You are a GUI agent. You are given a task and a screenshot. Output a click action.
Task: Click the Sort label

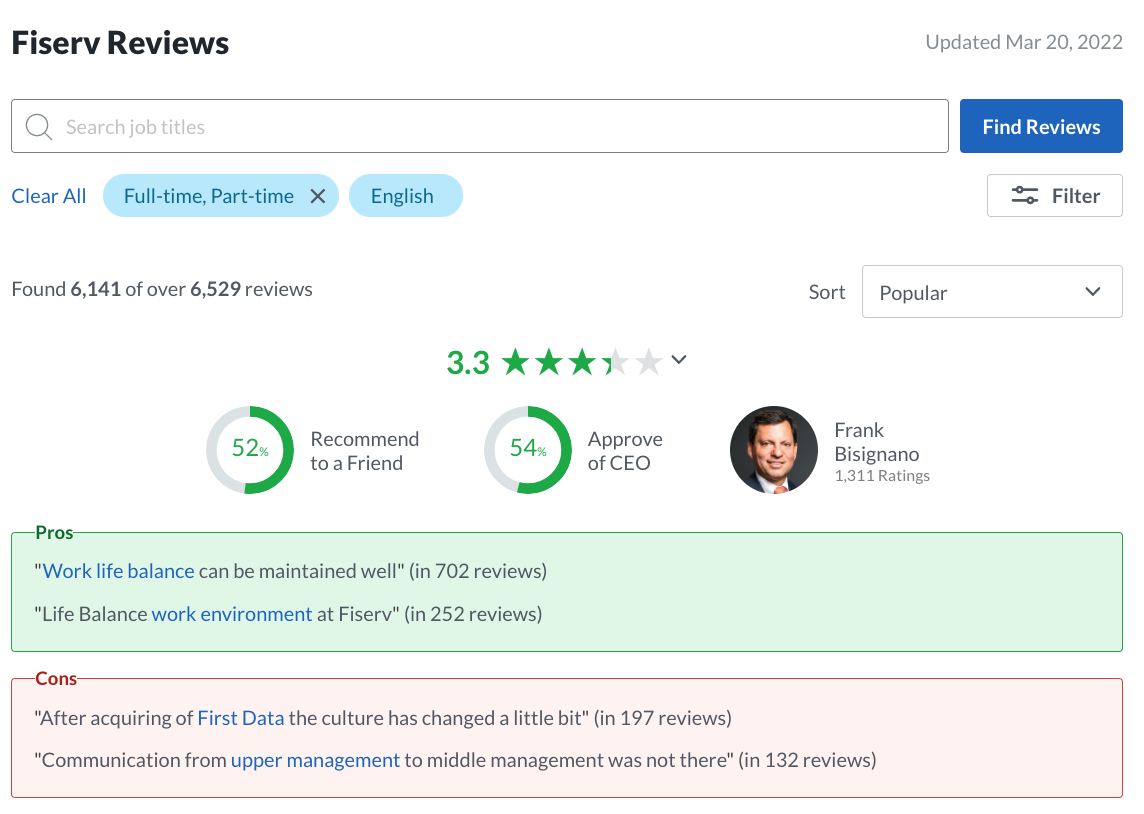click(x=827, y=292)
